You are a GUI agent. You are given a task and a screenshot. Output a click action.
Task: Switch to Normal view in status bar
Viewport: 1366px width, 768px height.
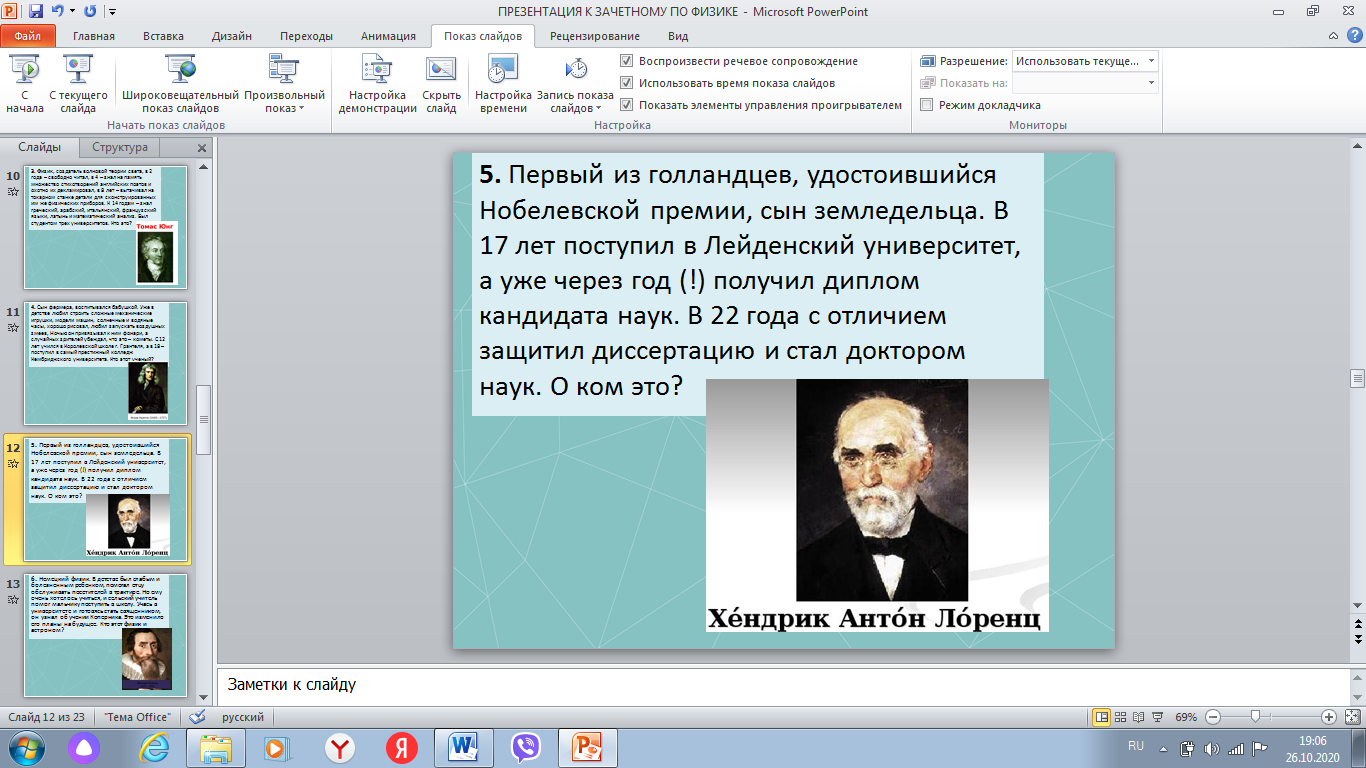pyautogui.click(x=1102, y=717)
